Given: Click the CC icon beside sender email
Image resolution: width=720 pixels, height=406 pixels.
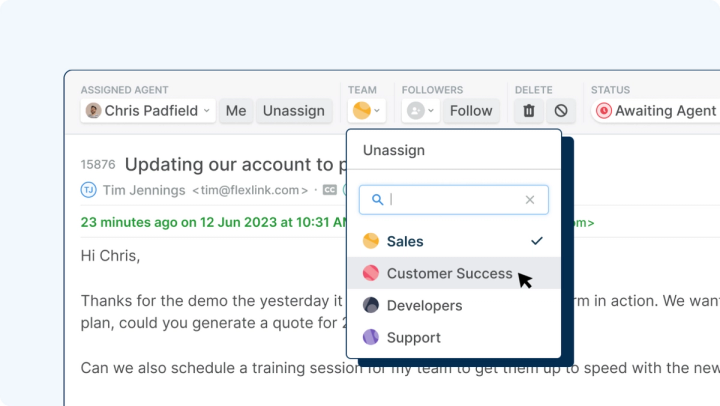Looking at the screenshot, I should point(329,190).
